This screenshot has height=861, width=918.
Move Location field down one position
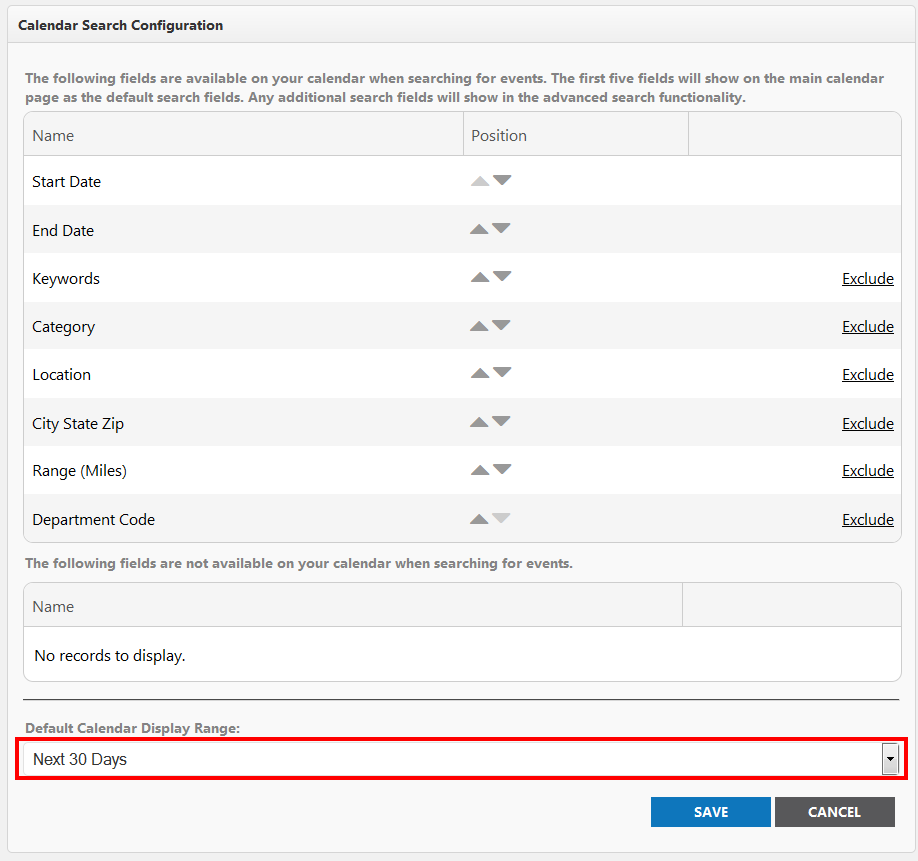502,372
